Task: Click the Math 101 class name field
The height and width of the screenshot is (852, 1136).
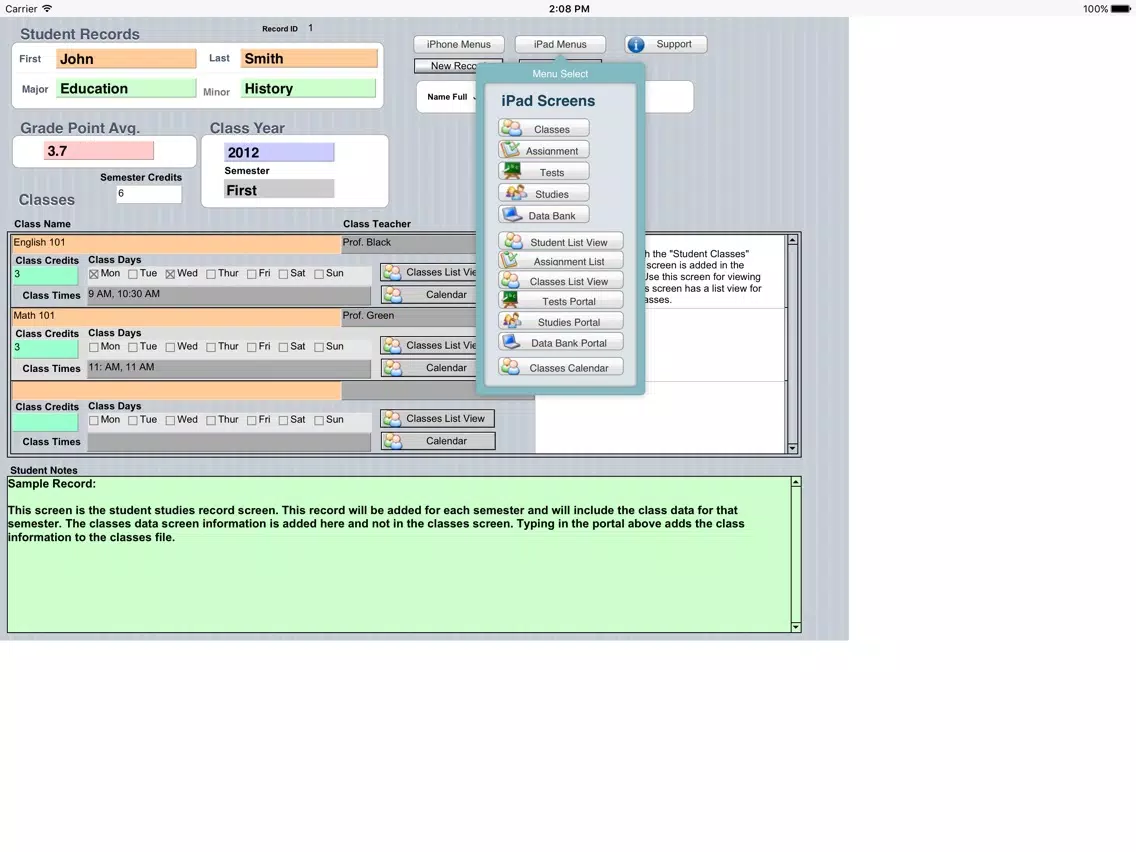Action: [x=176, y=316]
